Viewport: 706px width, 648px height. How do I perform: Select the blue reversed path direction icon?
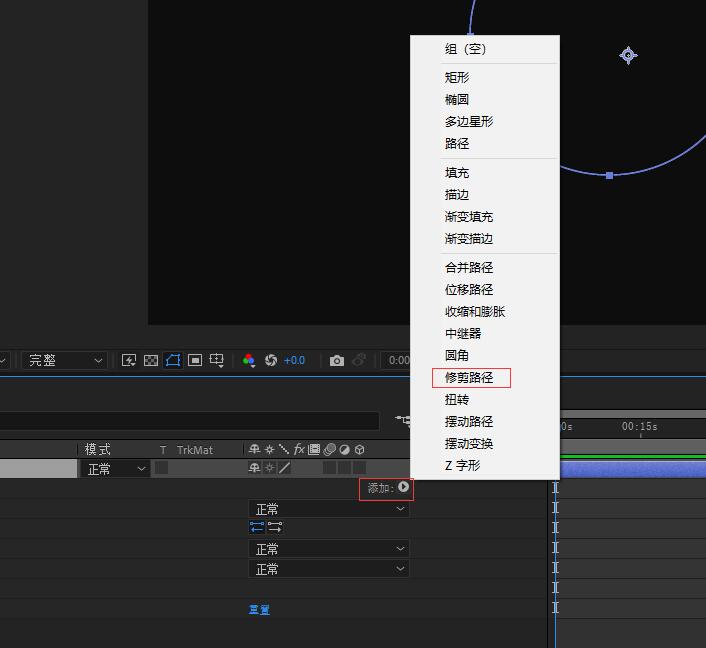[257, 527]
